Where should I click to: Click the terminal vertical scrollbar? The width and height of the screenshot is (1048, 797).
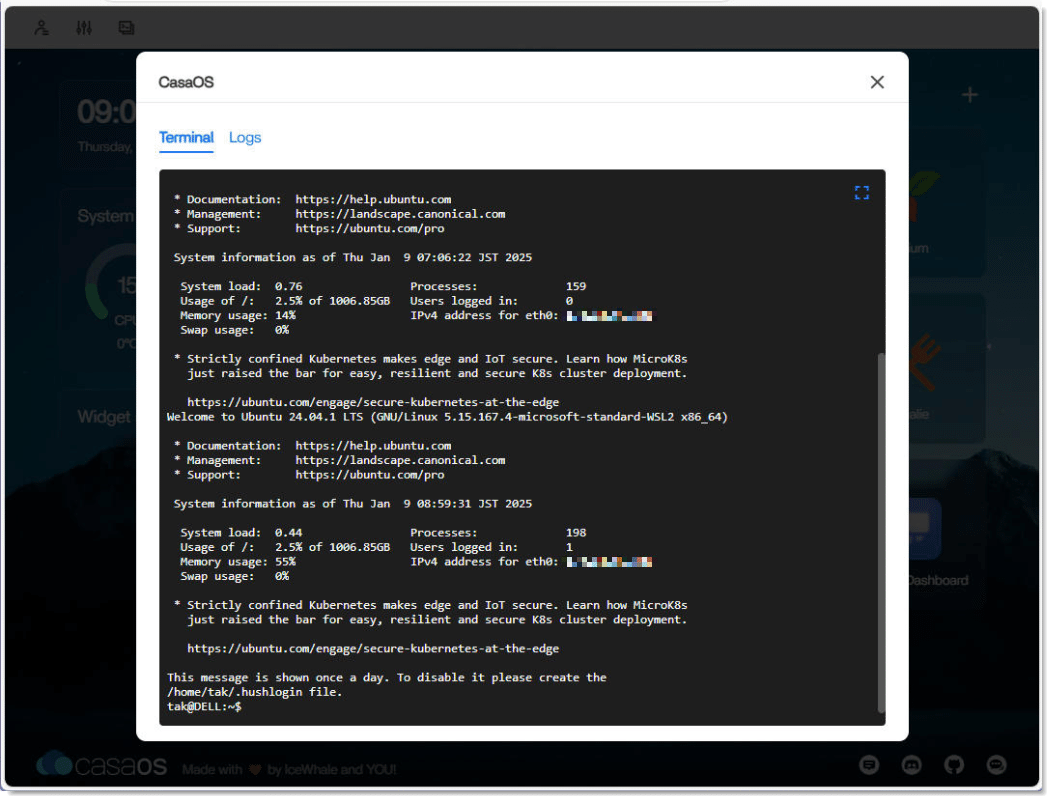[x=880, y=533]
